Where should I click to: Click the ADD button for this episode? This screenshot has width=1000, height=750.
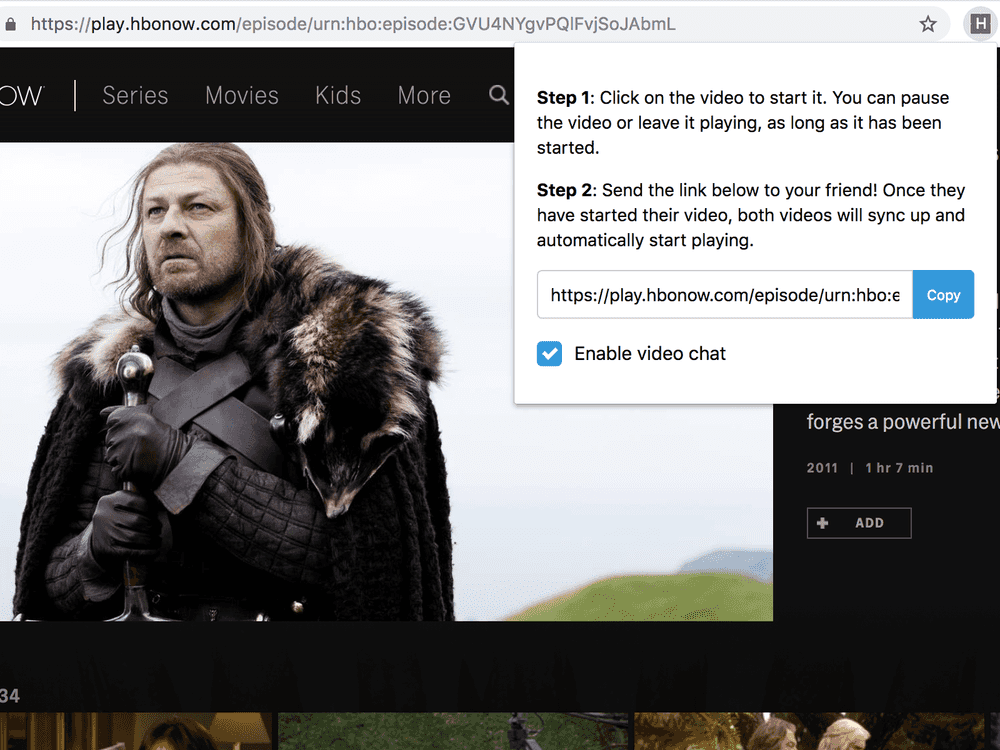(x=859, y=523)
